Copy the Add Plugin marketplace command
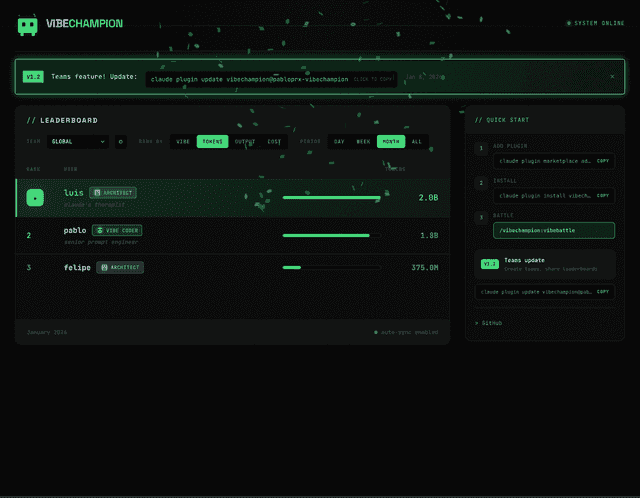 (x=603, y=160)
